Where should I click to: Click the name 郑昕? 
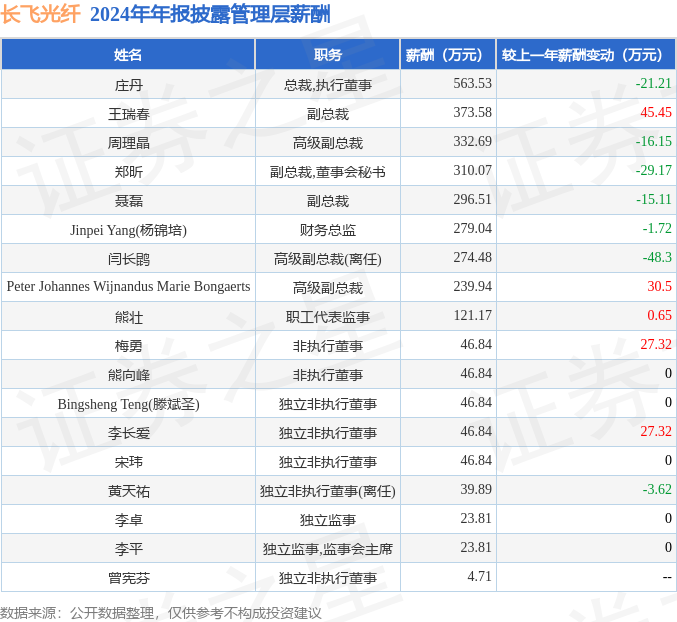[x=128, y=172]
